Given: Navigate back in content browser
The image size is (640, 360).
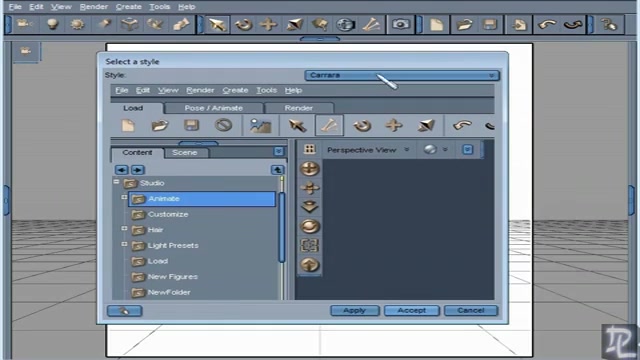Looking at the screenshot, I should click(x=122, y=170).
